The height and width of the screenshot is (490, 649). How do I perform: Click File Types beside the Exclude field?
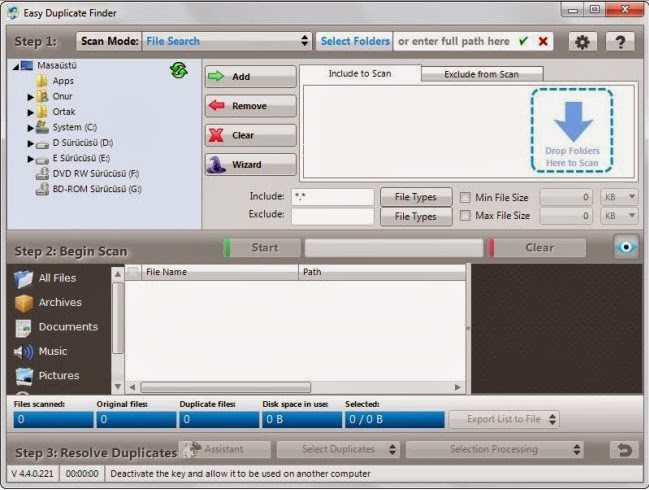[x=416, y=216]
